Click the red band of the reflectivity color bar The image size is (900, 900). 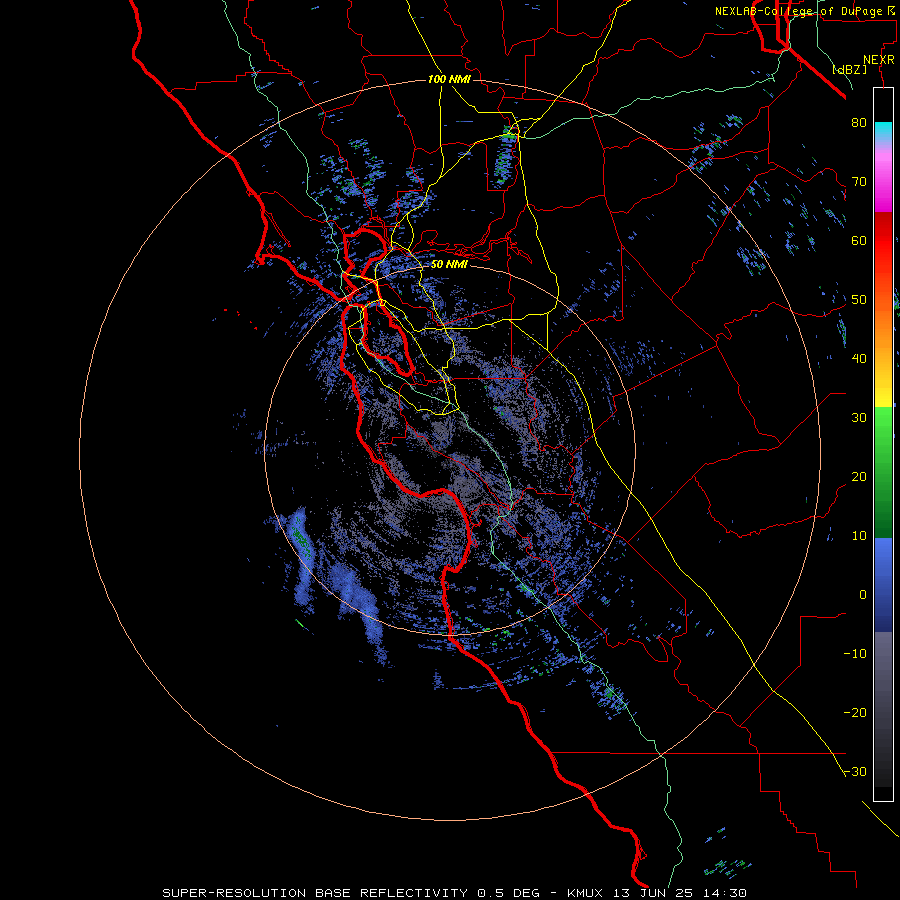[x=883, y=241]
